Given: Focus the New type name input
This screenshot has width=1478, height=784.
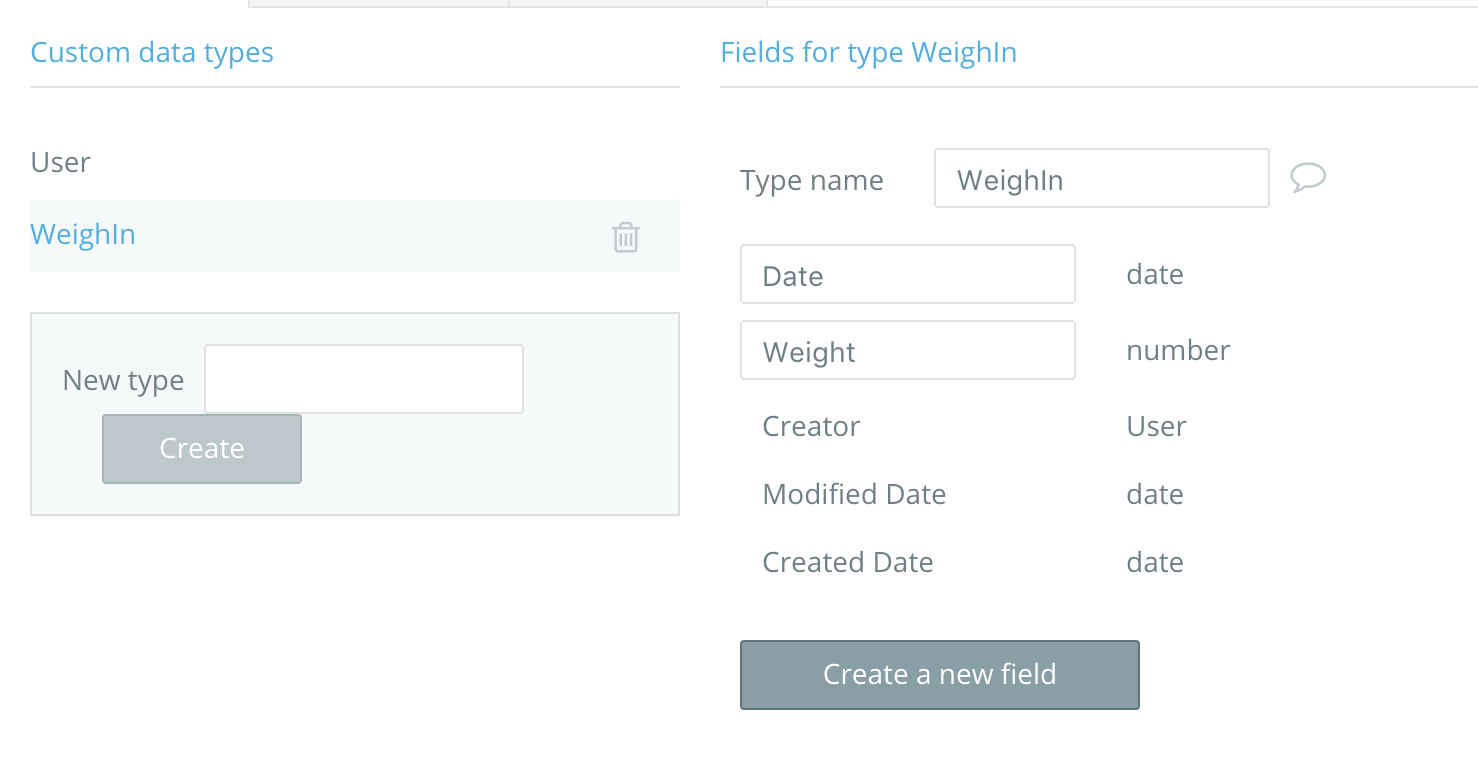Looking at the screenshot, I should (x=363, y=379).
